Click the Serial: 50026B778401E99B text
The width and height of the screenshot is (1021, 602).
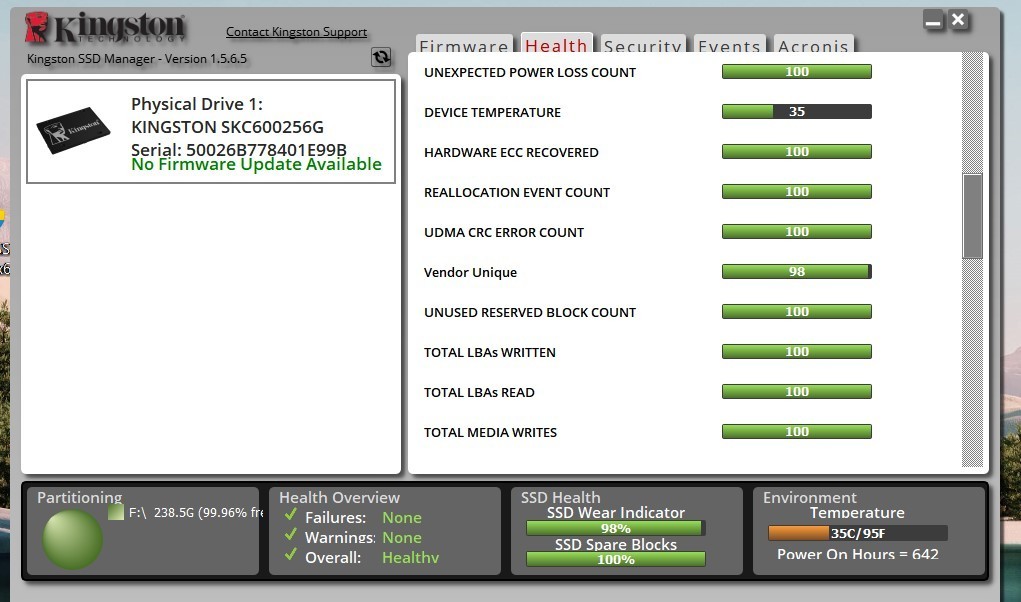[x=239, y=150]
